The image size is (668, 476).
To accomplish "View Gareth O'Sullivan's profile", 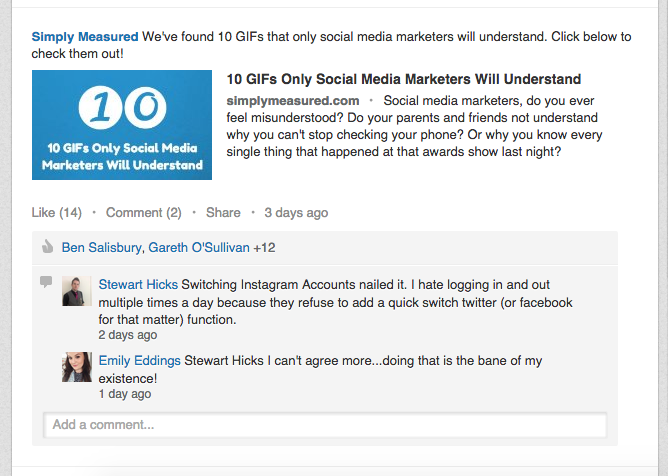I will click(199, 247).
